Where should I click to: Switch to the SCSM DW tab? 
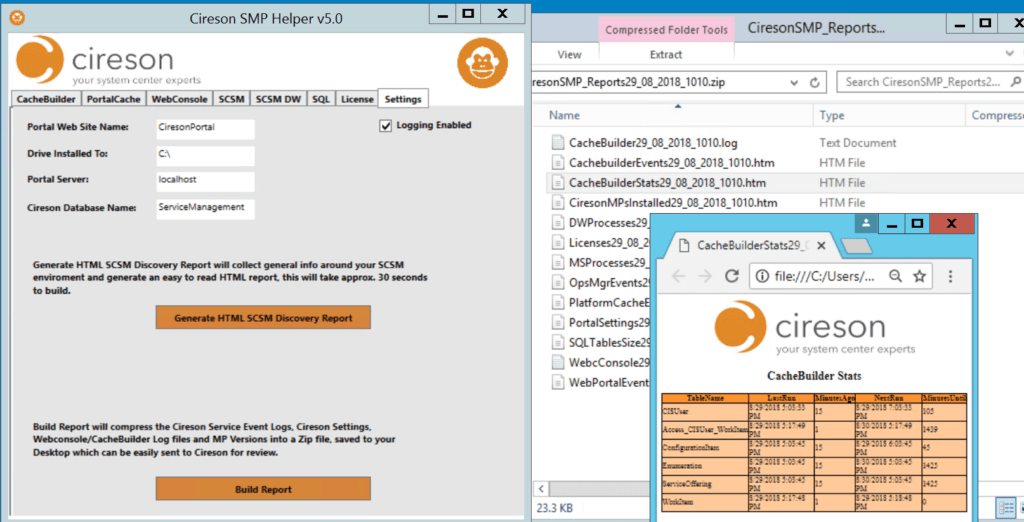(278, 99)
